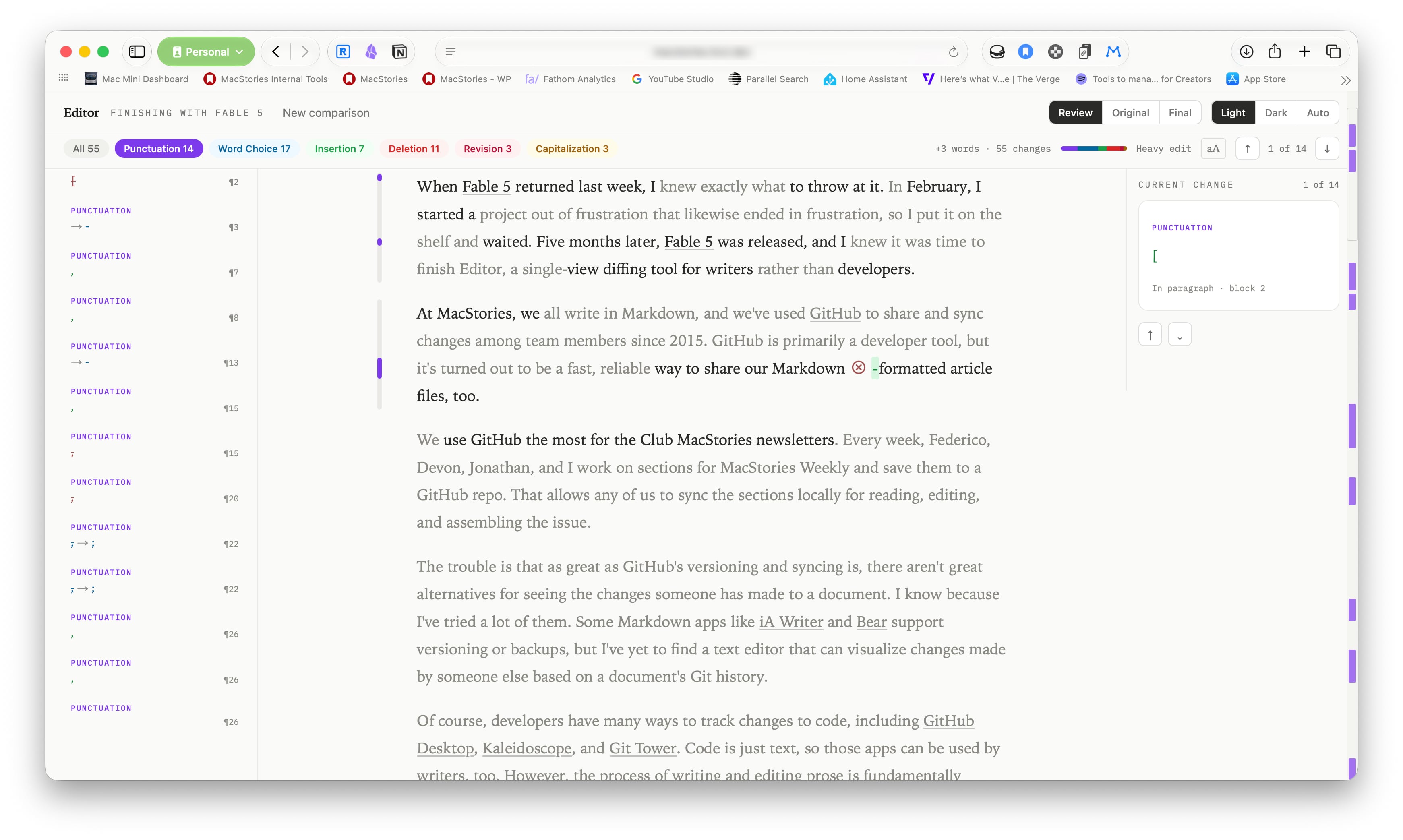
Task: Open the page menu icon in the address bar
Action: click(451, 52)
